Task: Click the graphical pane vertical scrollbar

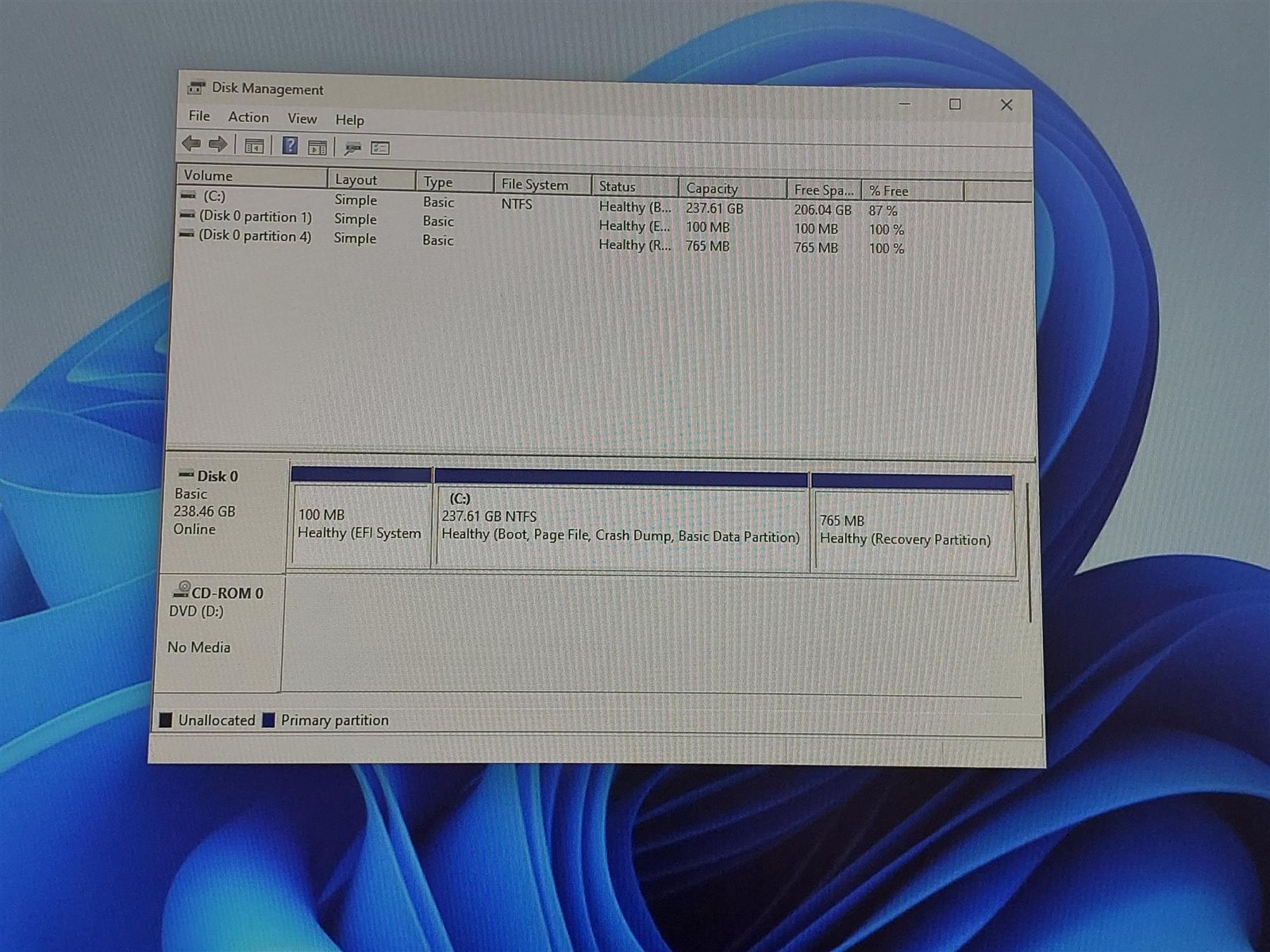Action: 1029,551
